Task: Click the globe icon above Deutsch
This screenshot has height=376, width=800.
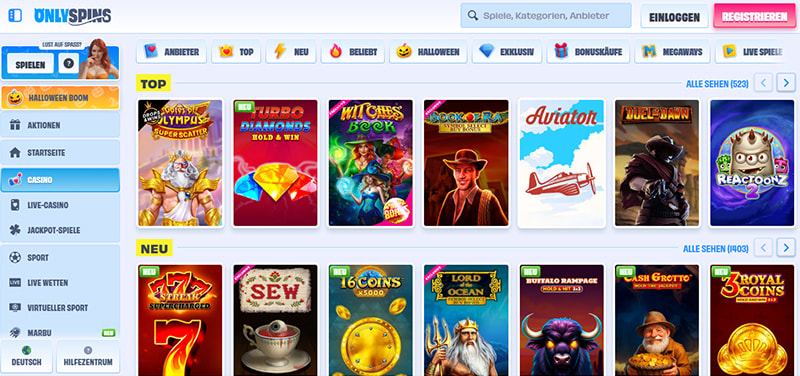Action: [x=27, y=350]
